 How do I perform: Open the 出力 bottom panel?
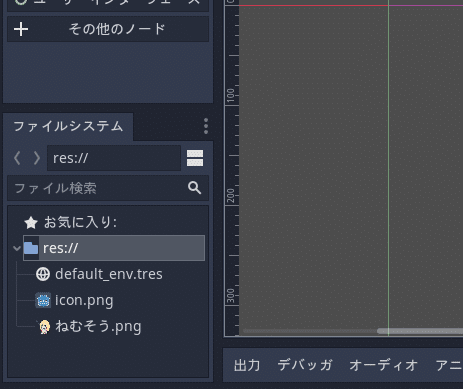pyautogui.click(x=247, y=366)
